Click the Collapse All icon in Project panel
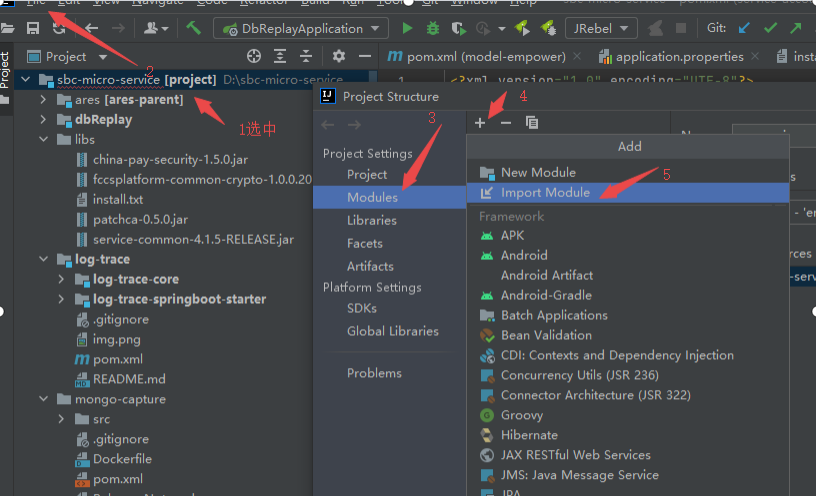Screen dimensions: 816x496 tap(306, 56)
